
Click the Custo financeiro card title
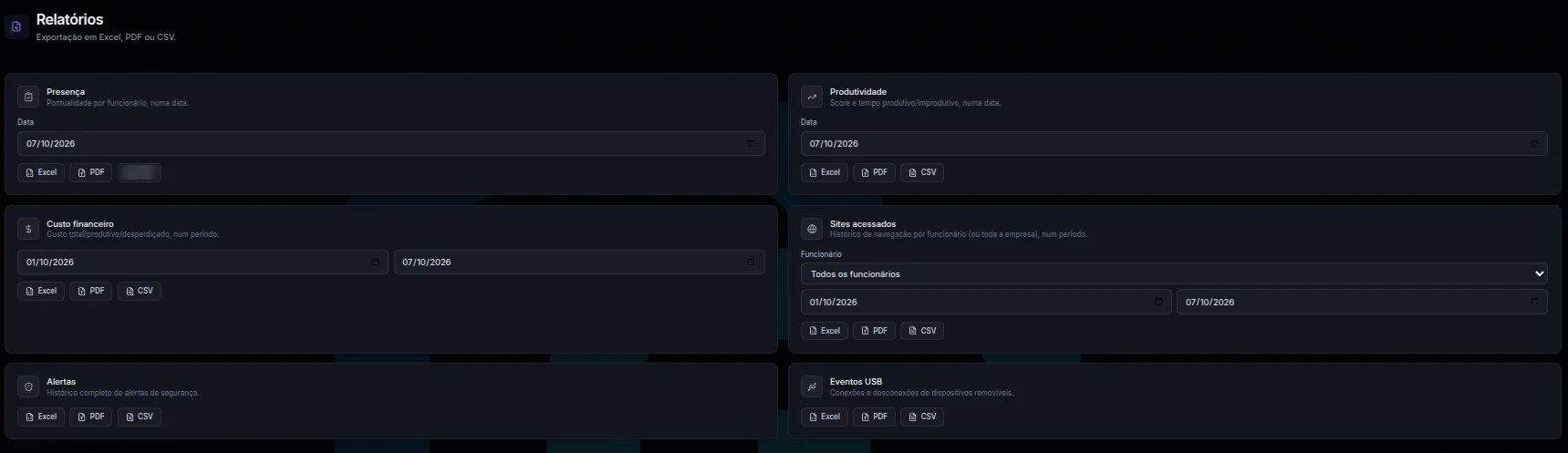tap(80, 224)
